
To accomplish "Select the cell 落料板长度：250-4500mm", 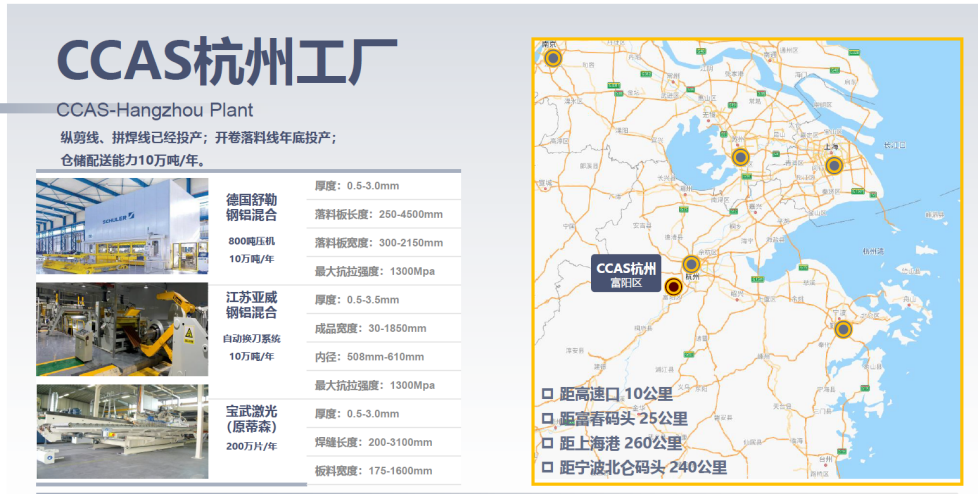I will (384, 214).
